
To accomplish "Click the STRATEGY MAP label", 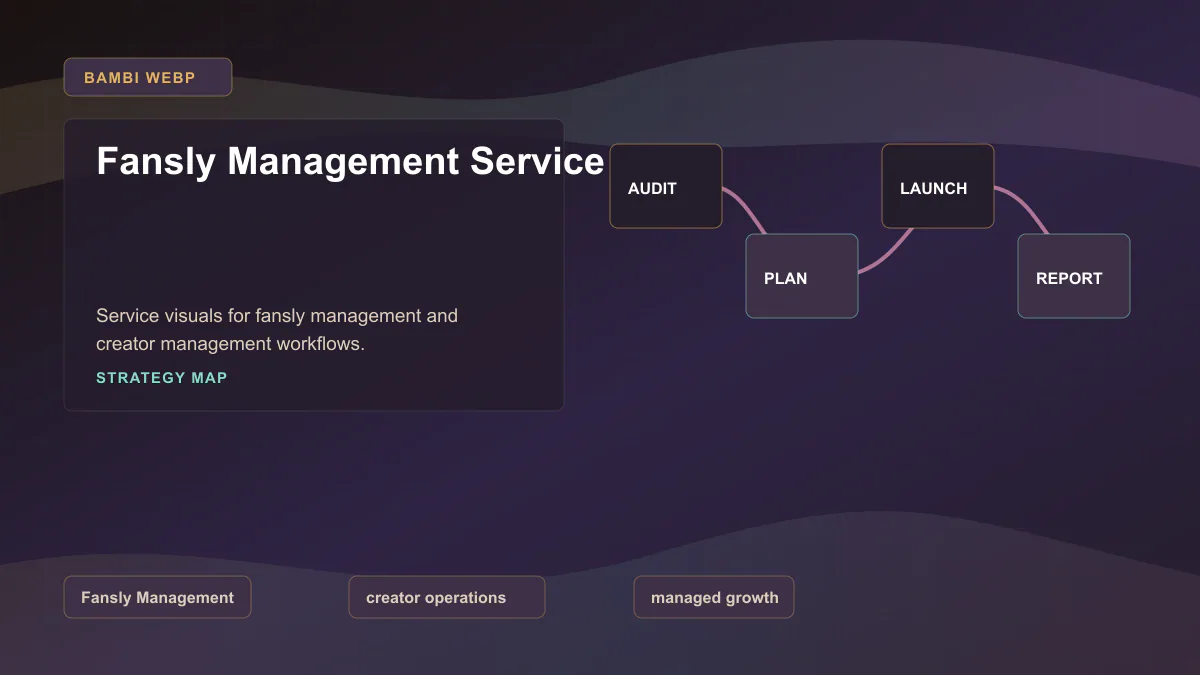I will pyautogui.click(x=162, y=378).
